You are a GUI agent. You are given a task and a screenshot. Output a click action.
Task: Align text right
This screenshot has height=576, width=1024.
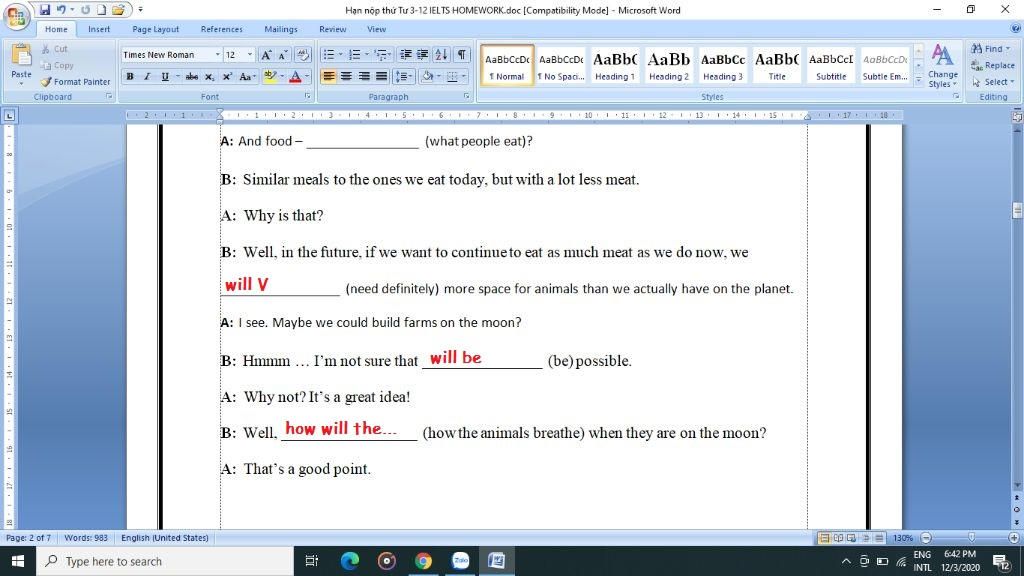coord(364,76)
